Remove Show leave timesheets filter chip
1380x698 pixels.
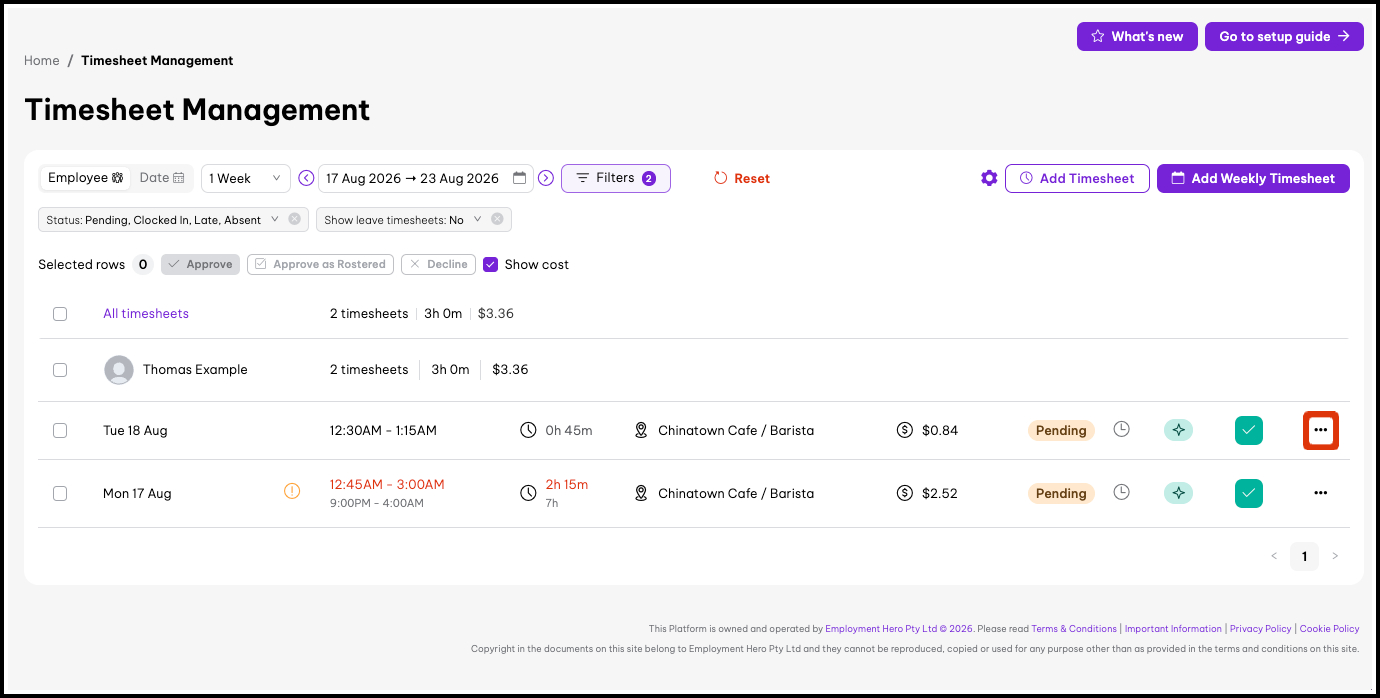[497, 219]
